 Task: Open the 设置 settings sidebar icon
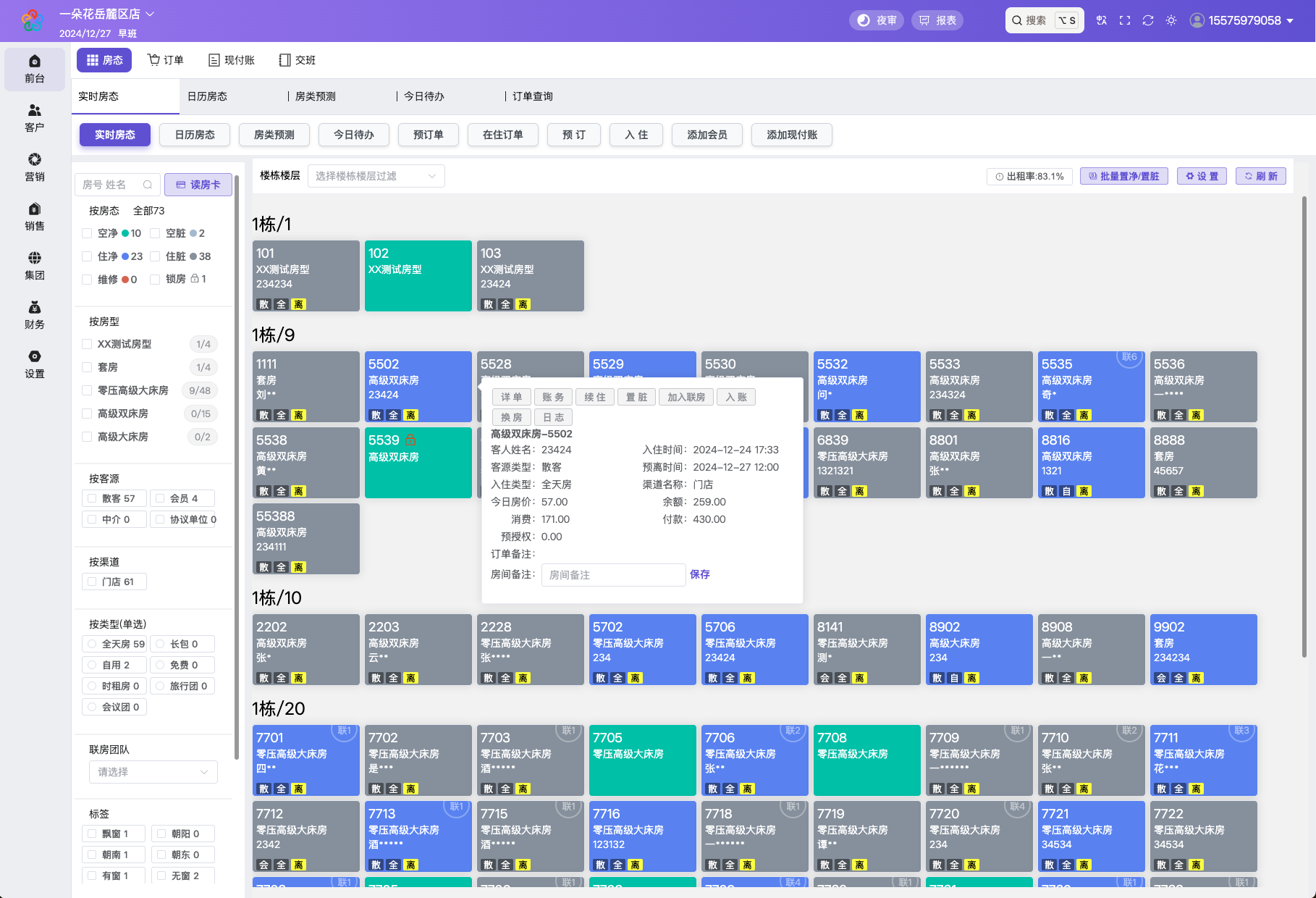34,364
